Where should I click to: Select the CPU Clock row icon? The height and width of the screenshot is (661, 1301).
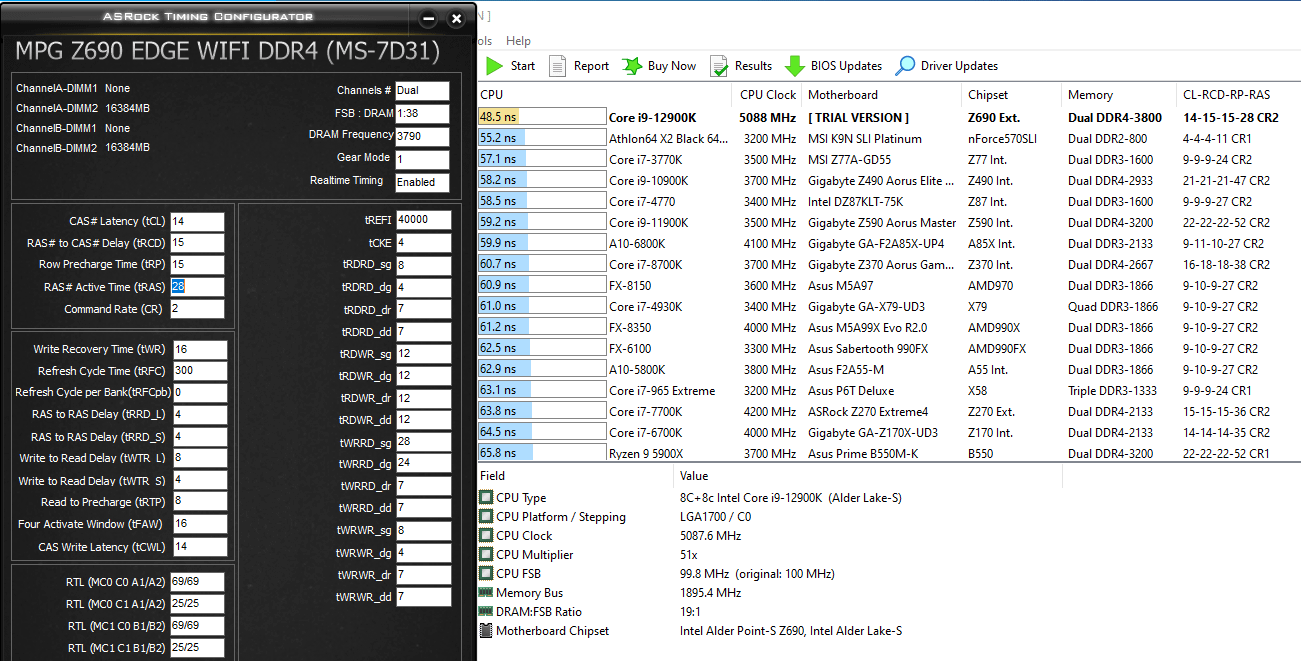coord(486,536)
